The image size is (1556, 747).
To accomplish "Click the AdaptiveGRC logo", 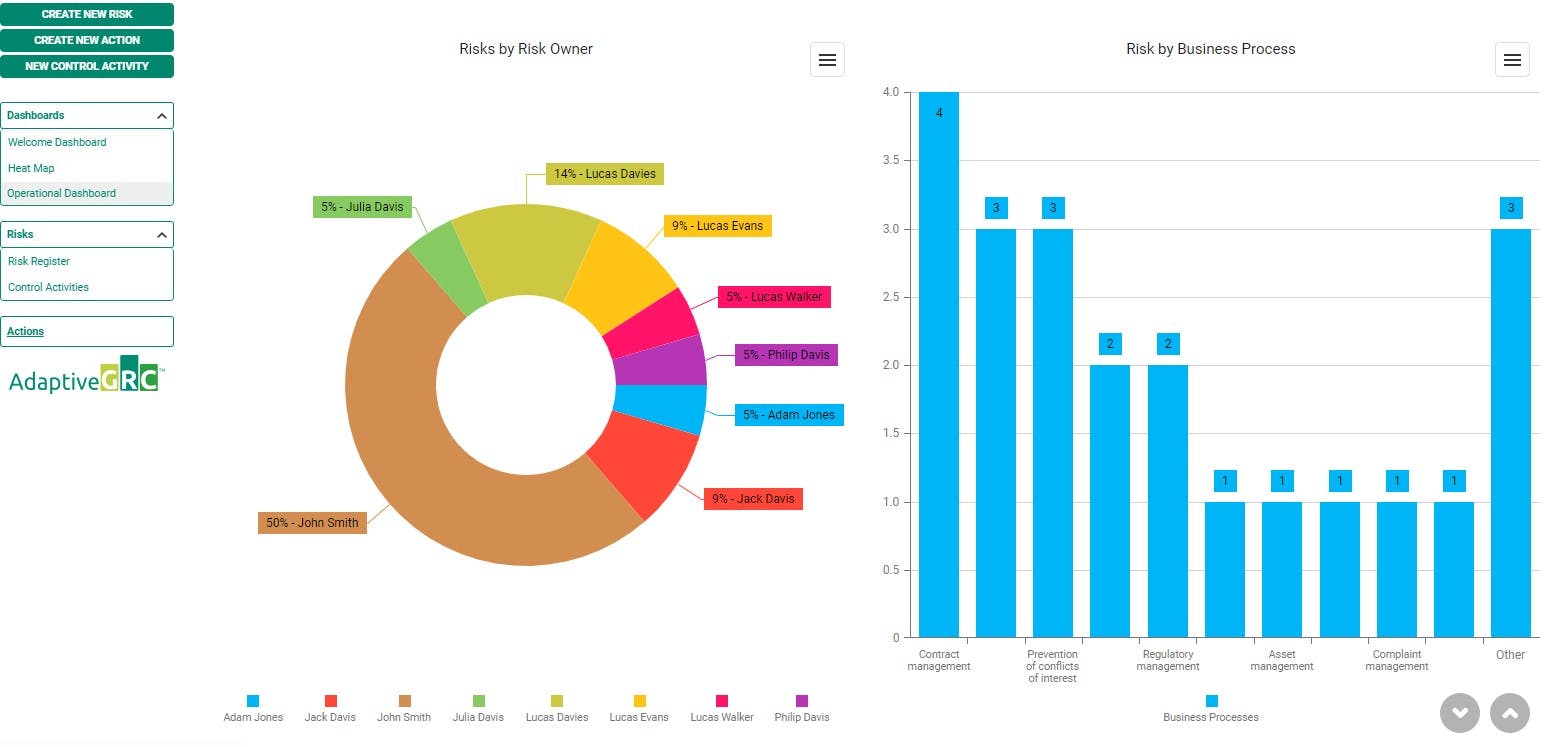I will click(86, 375).
